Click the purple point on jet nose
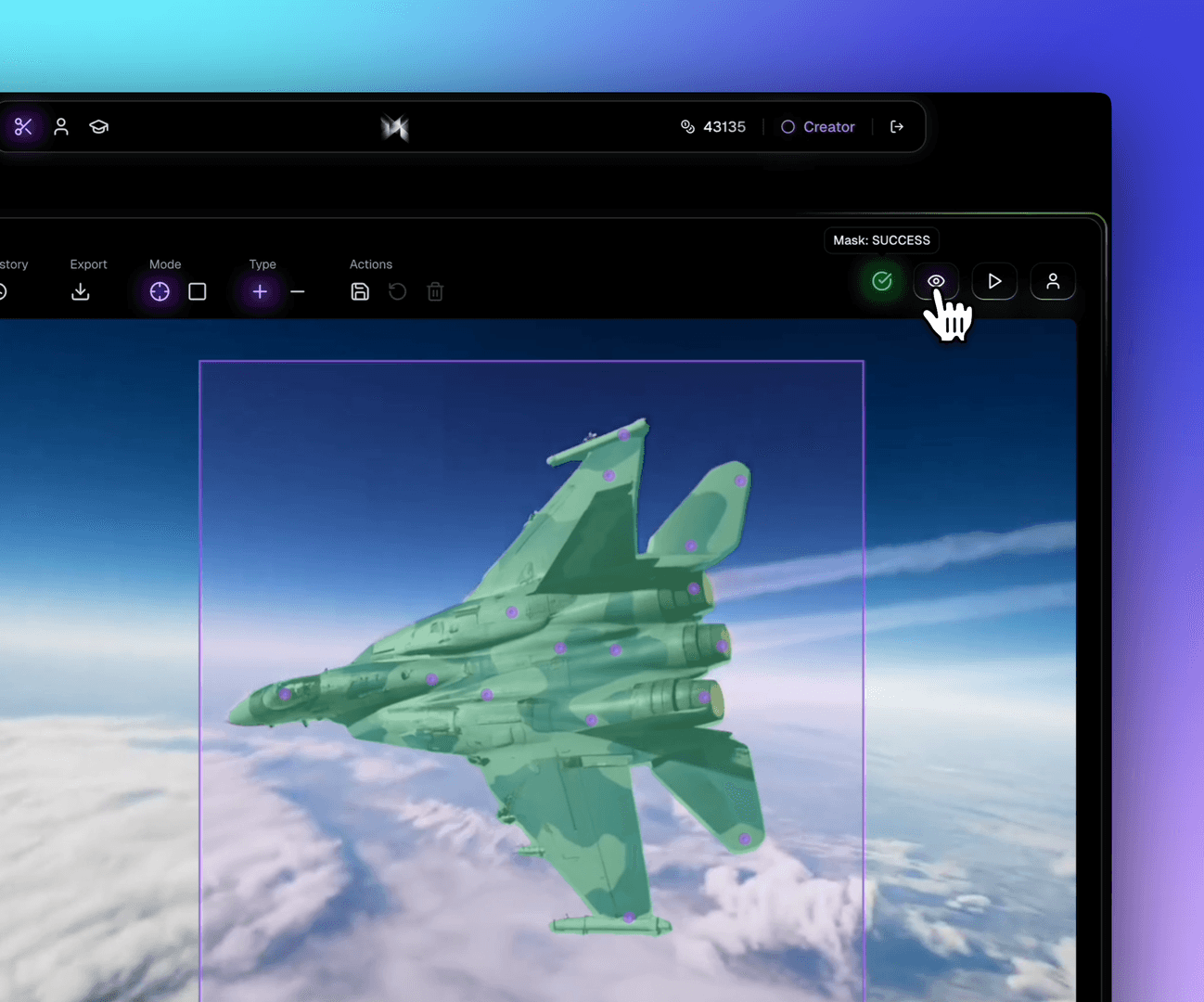Screen dimensions: 1204x1002 click(285, 694)
